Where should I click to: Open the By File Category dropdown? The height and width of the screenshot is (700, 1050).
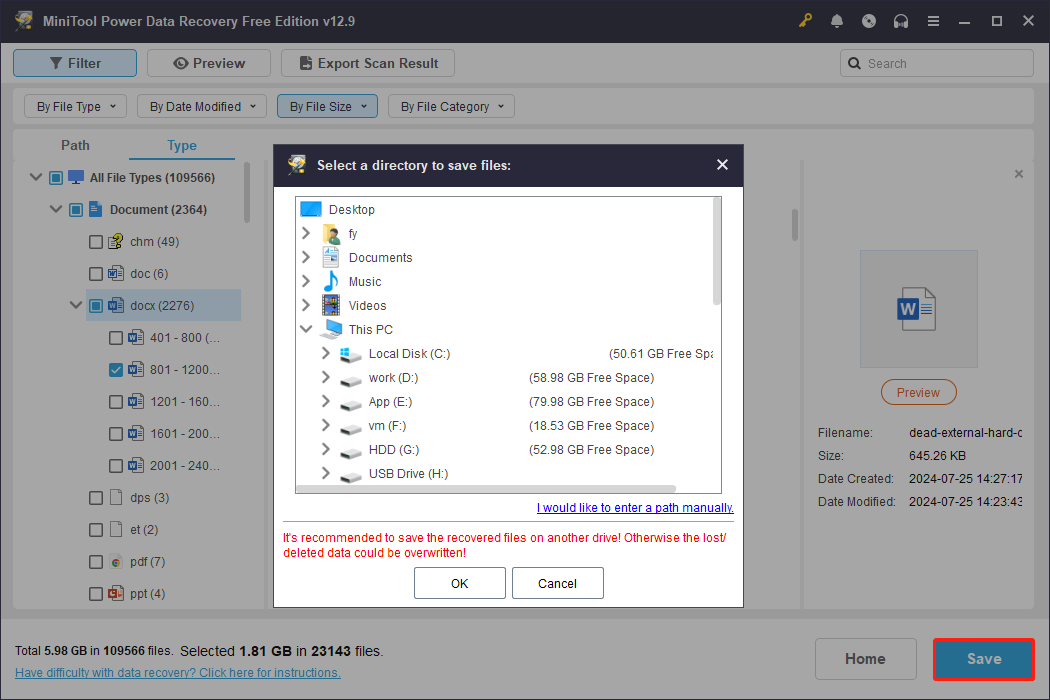[x=451, y=107]
